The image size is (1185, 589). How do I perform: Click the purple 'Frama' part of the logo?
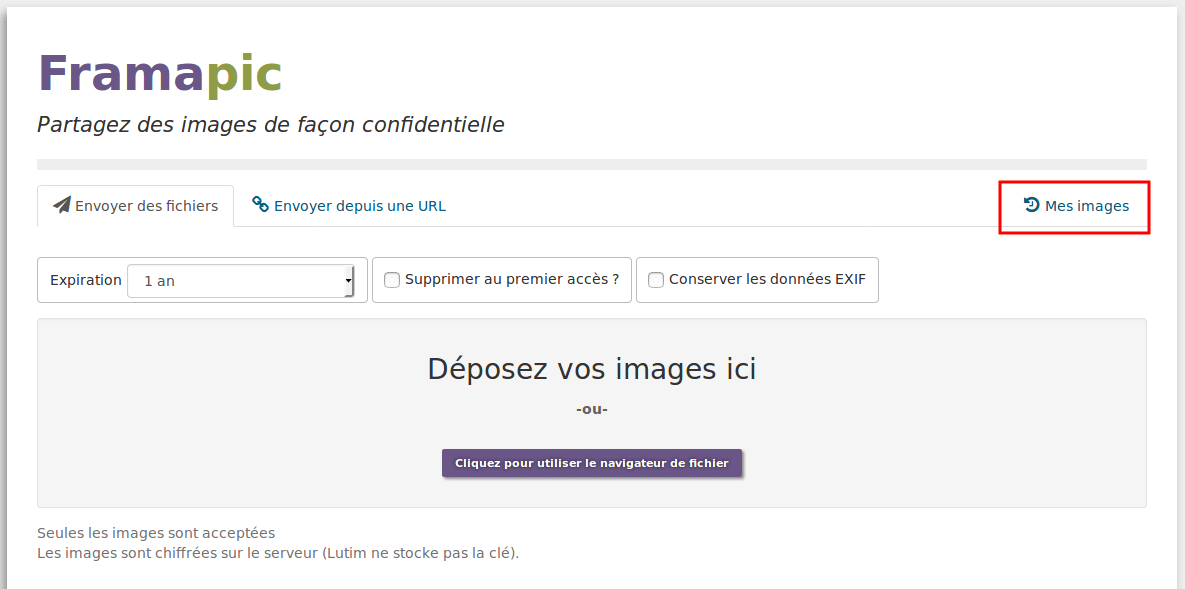click(122, 74)
